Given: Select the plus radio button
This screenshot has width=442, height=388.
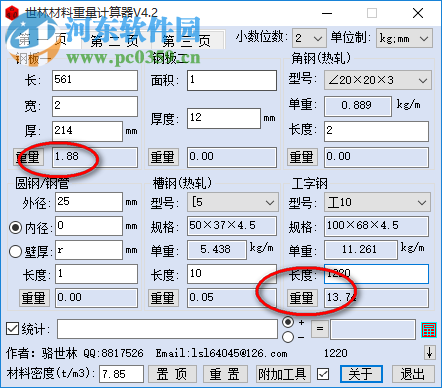Looking at the screenshot, I should (288, 322).
